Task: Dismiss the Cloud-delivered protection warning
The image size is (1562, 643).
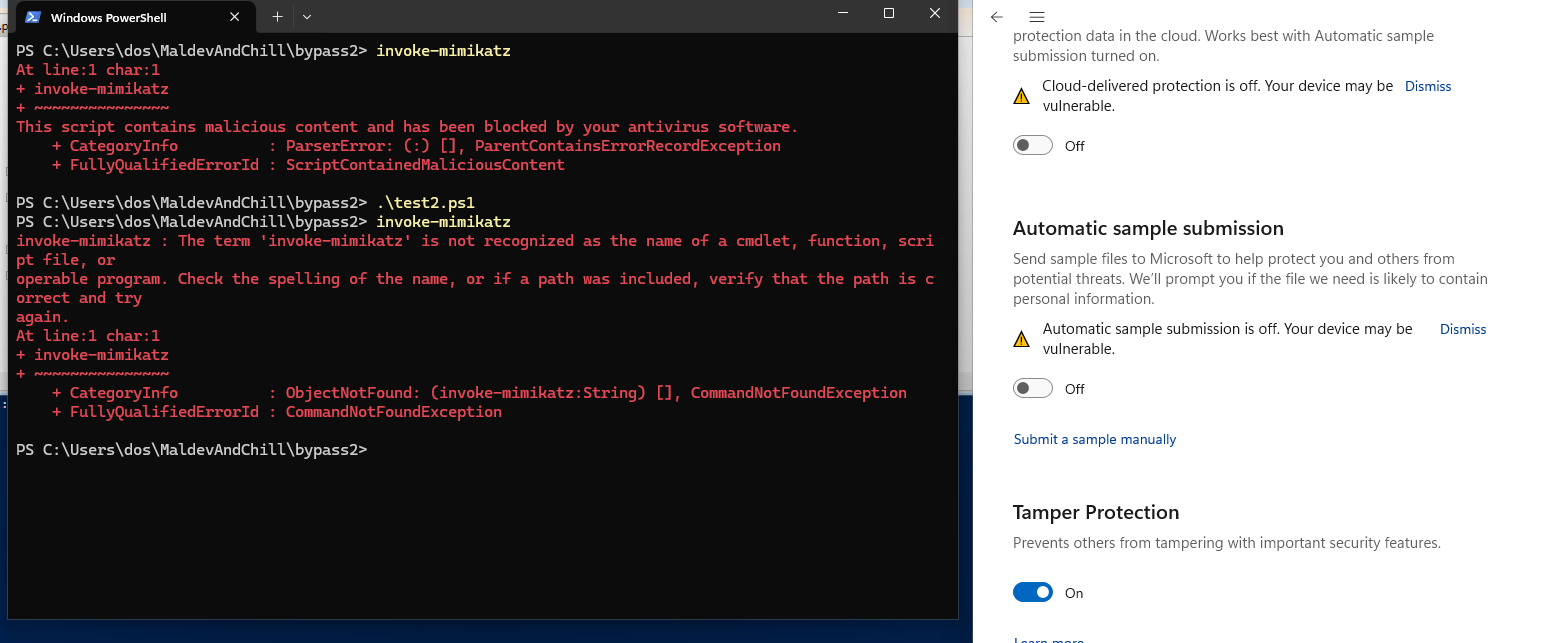Action: coord(1427,86)
